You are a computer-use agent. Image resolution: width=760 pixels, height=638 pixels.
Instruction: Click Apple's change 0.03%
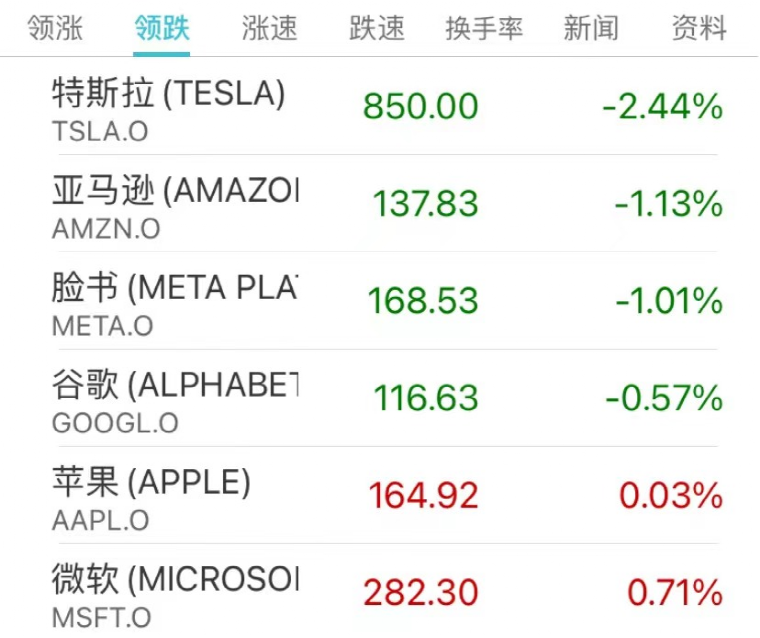click(x=671, y=495)
